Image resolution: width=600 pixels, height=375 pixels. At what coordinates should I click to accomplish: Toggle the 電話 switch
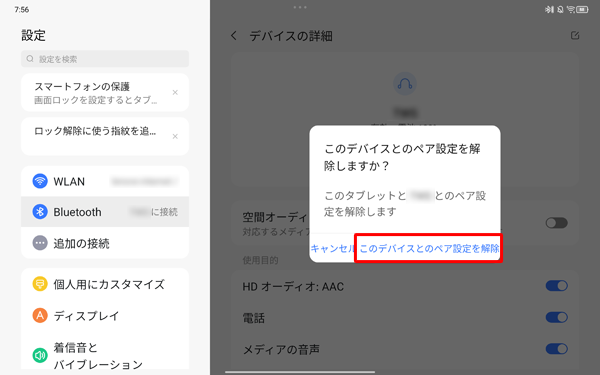click(556, 317)
